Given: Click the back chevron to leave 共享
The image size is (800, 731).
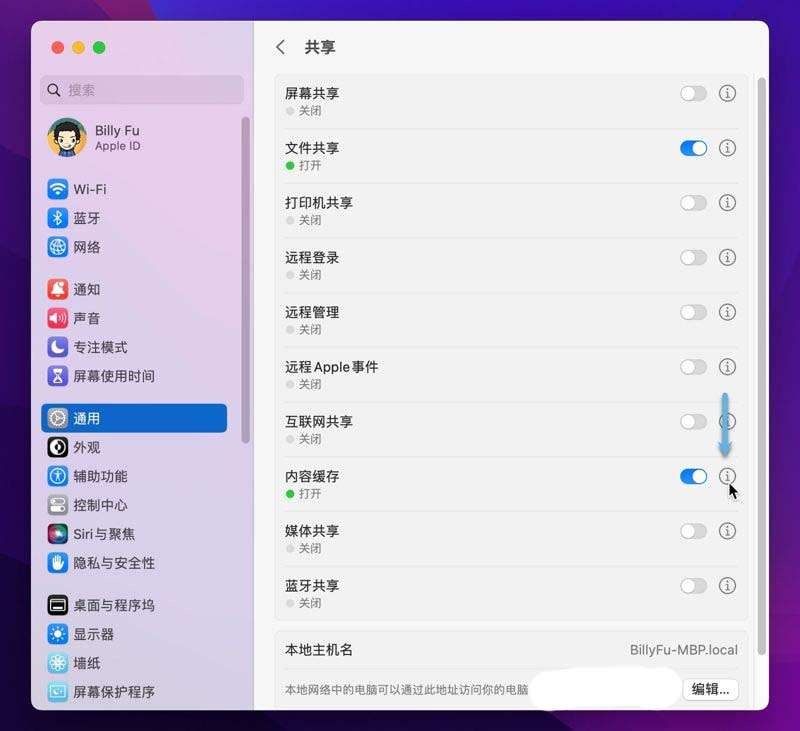Looking at the screenshot, I should pyautogui.click(x=281, y=47).
